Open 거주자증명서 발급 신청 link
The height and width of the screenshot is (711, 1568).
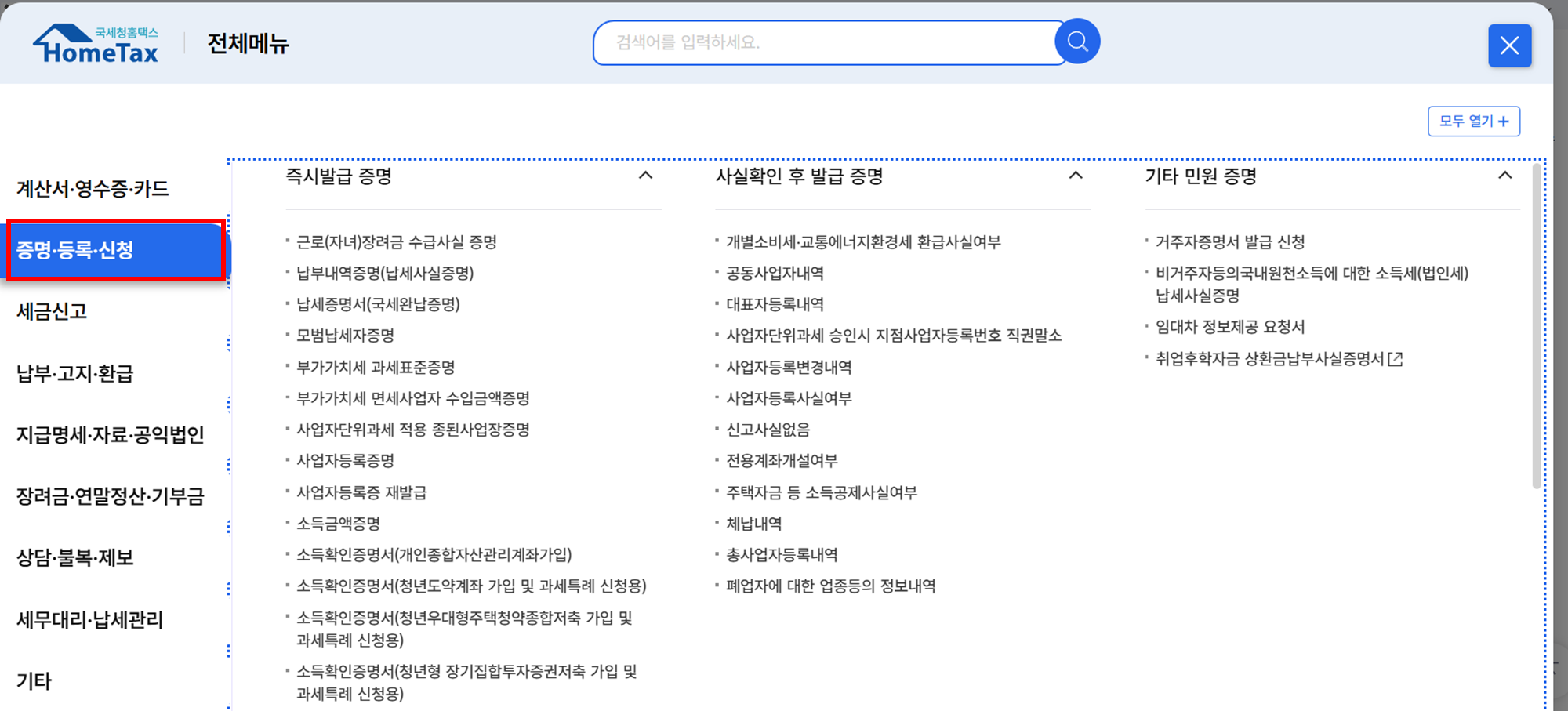coord(1230,242)
